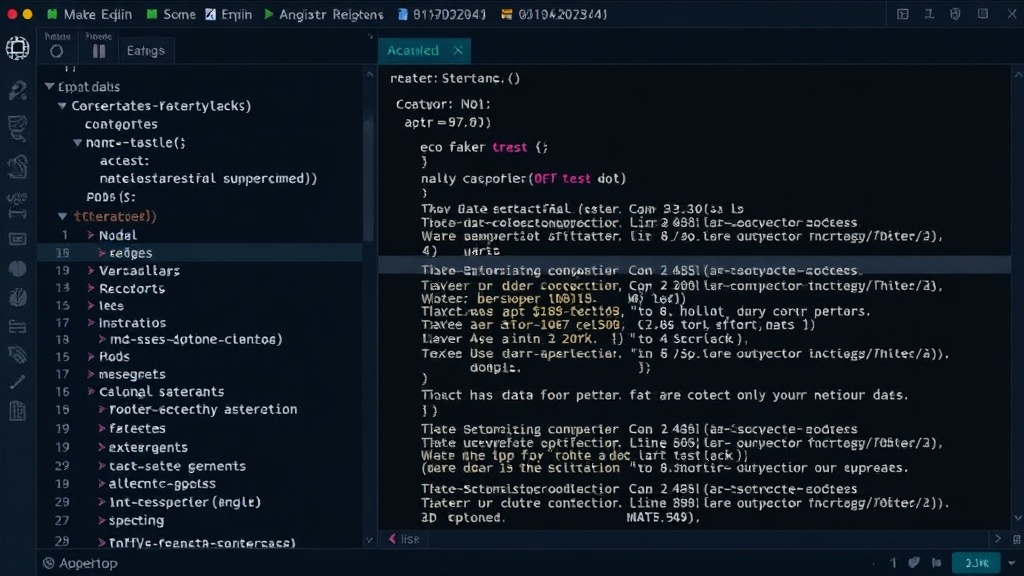This screenshot has height=576, width=1024.
Task: Expand the Instratios node
Action: tap(91, 323)
